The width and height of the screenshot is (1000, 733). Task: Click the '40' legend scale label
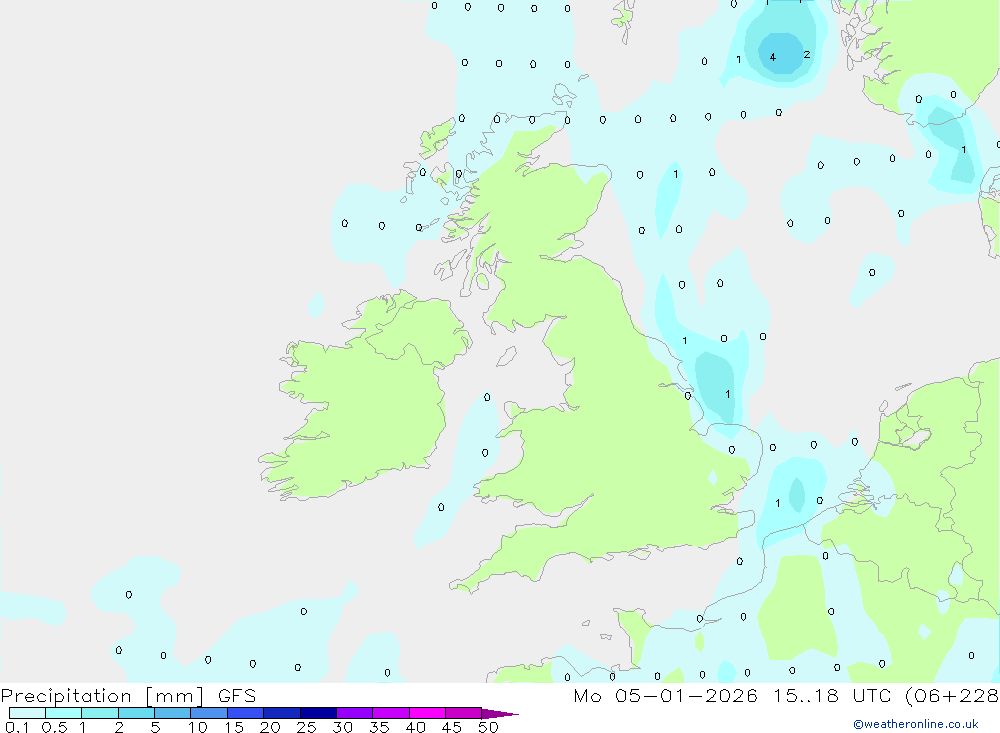click(415, 727)
